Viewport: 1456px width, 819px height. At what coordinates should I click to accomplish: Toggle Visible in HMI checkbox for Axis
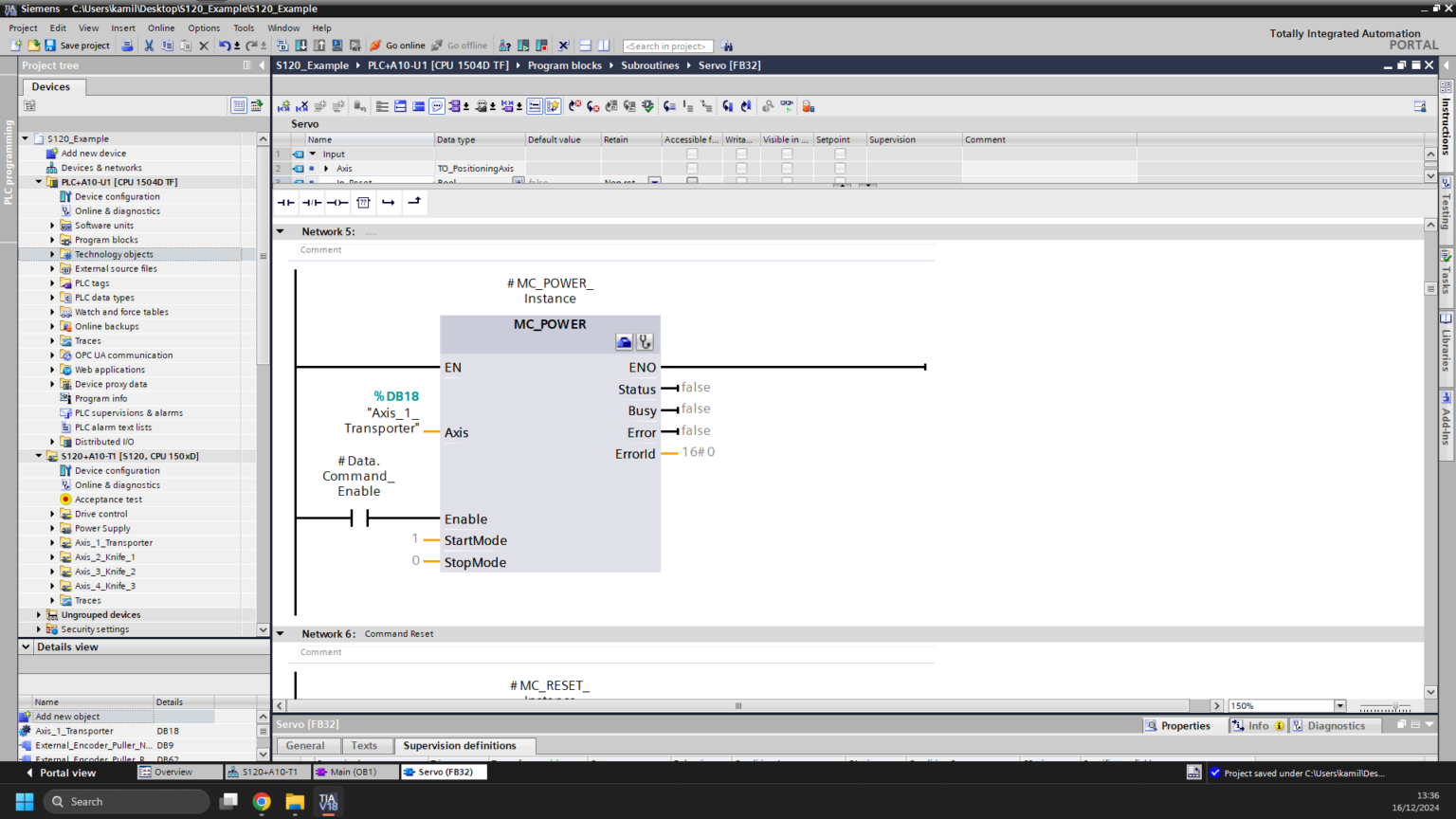coord(786,169)
